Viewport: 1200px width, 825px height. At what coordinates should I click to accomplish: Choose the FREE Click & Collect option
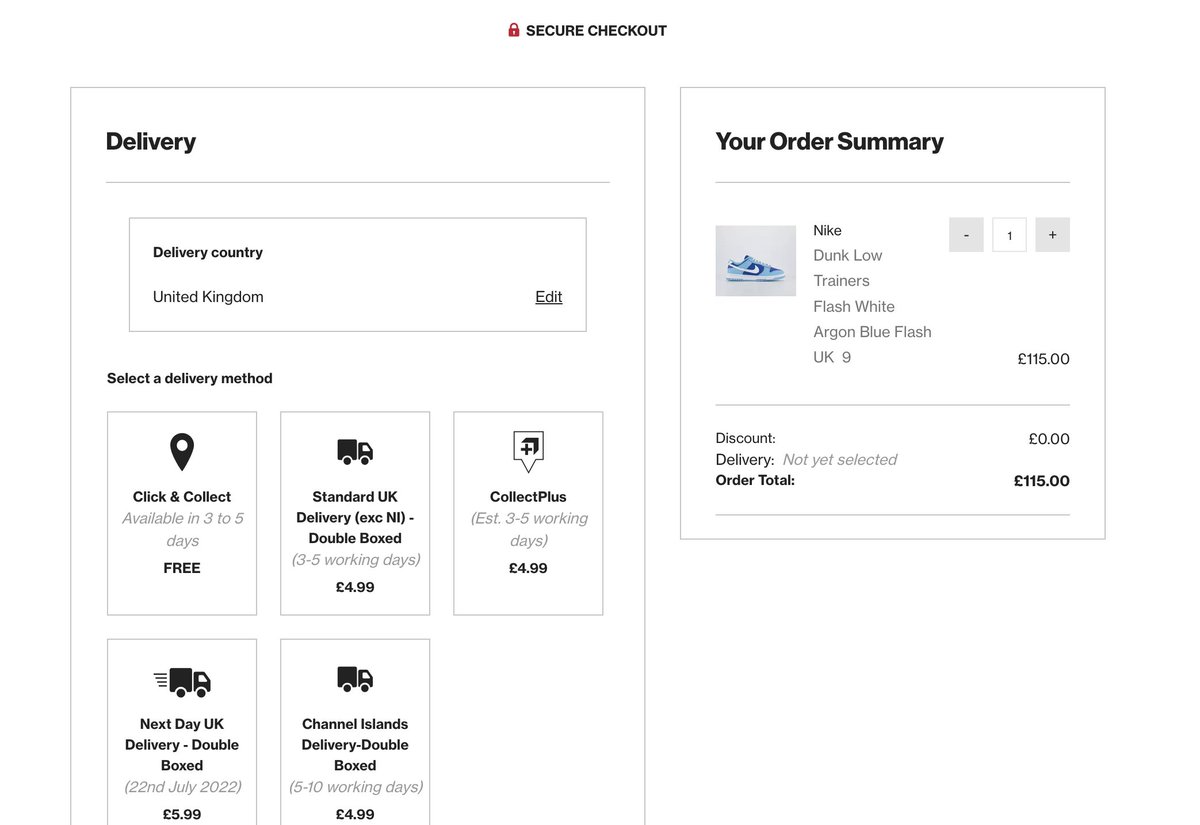tap(182, 513)
